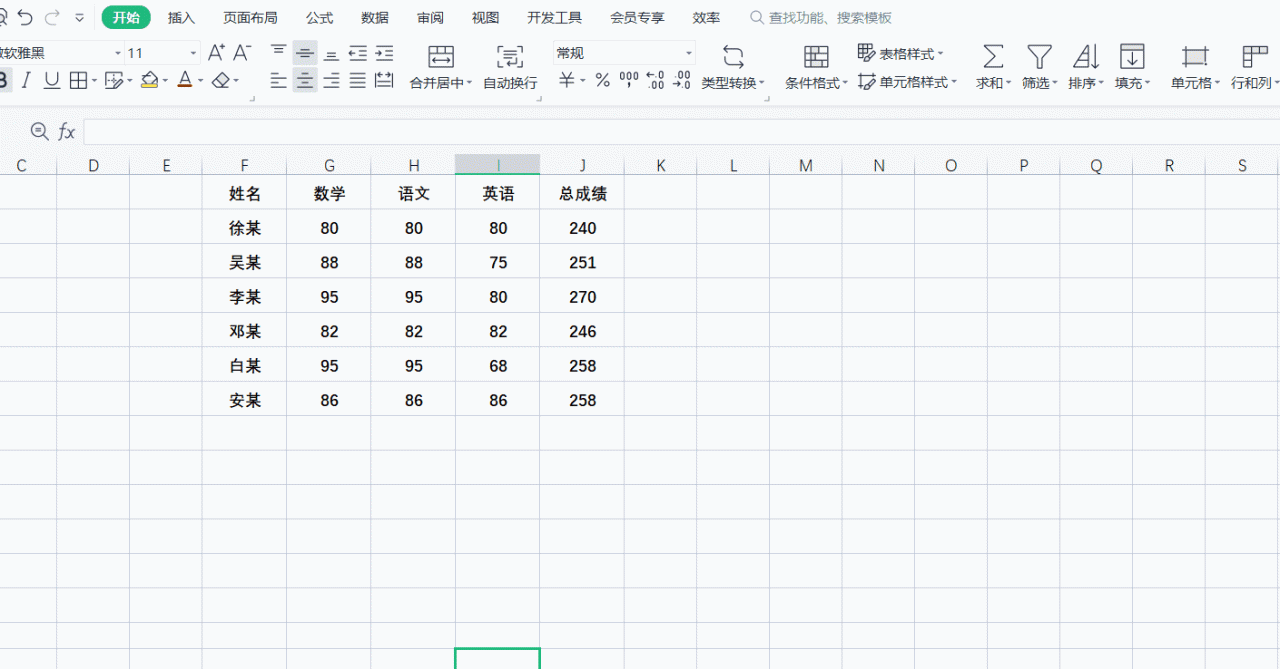Increase decimal places icon
Image resolution: width=1280 pixels, height=669 pixels.
655,80
